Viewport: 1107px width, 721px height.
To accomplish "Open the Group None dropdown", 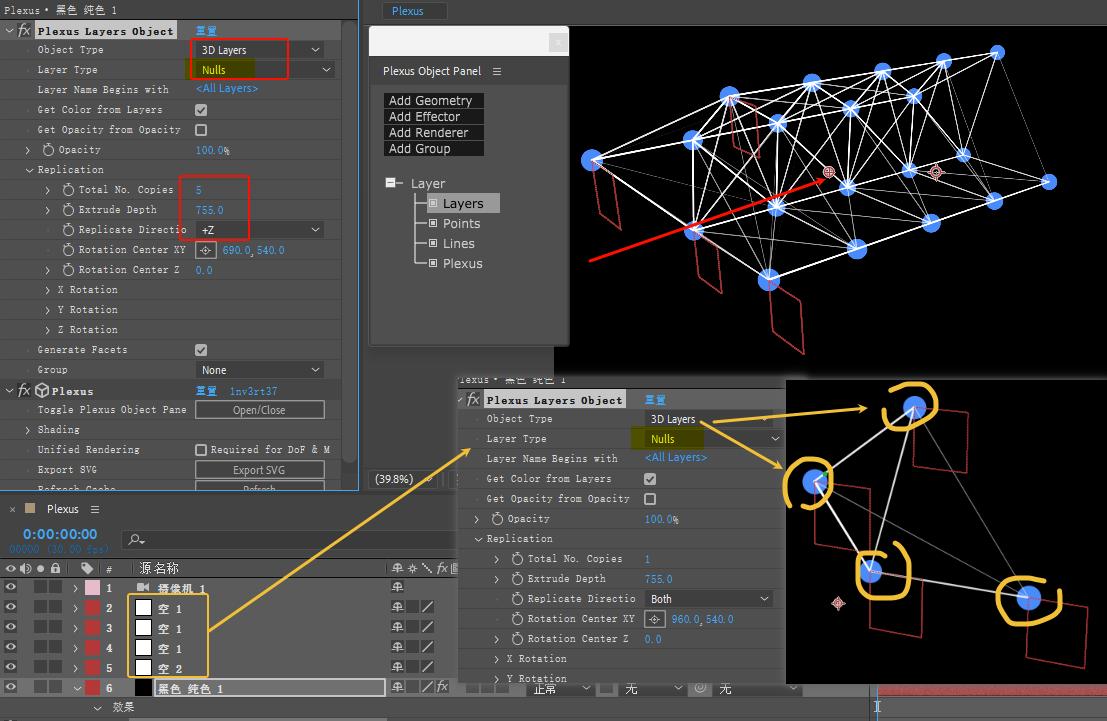I will 259,370.
